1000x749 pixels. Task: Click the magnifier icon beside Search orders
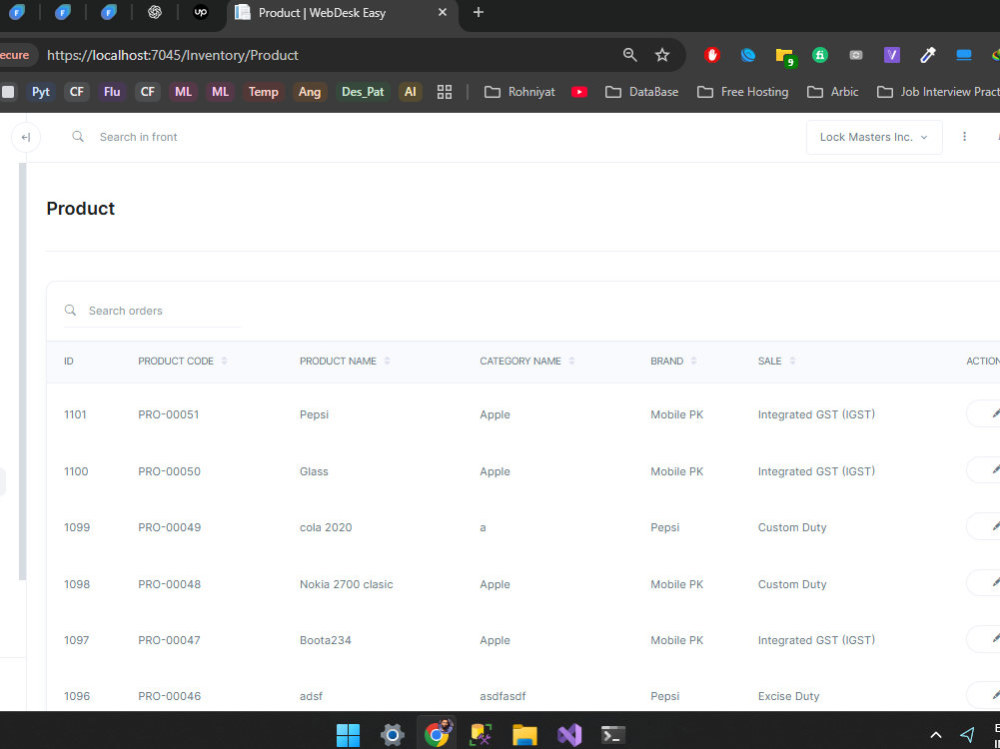pyautogui.click(x=70, y=310)
